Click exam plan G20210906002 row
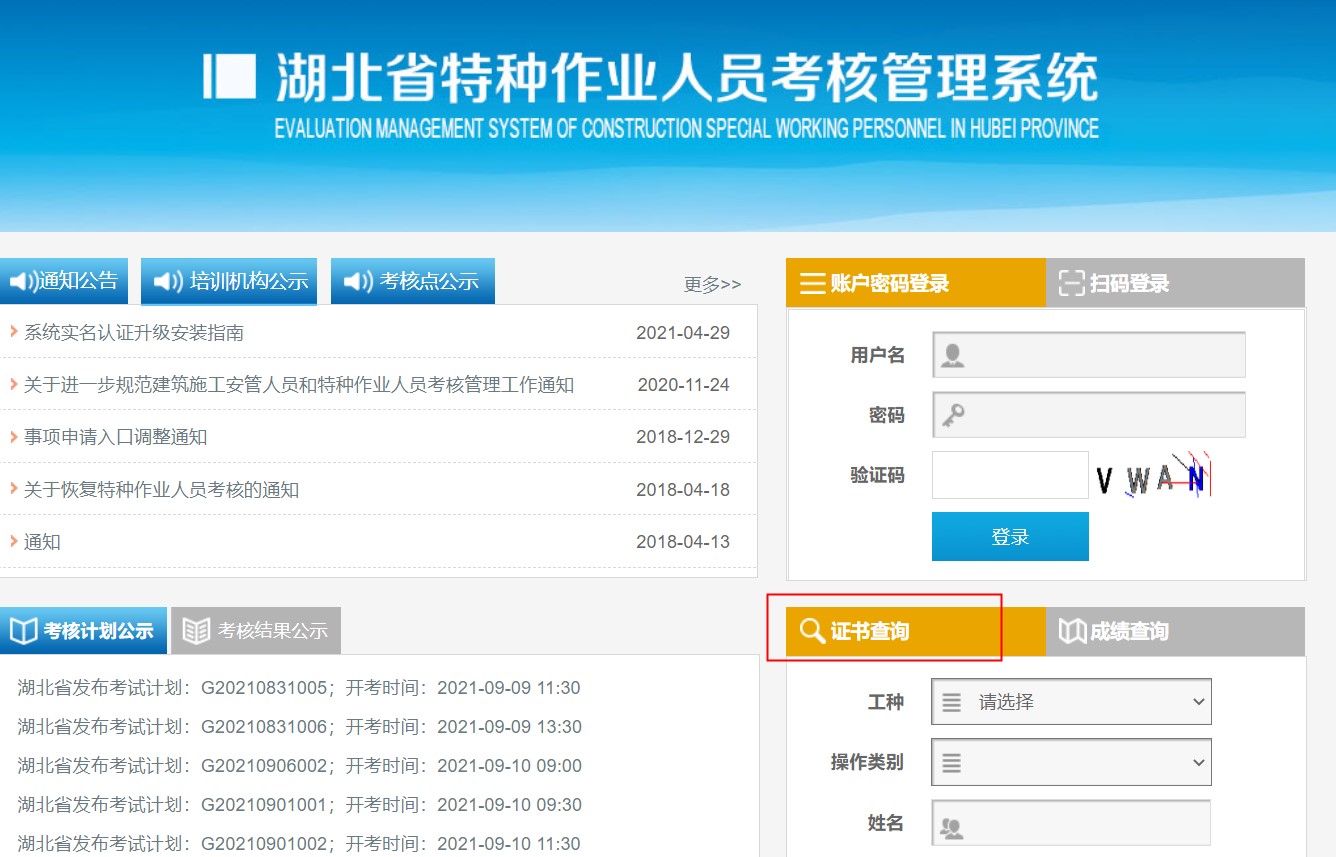This screenshot has height=857, width=1336. click(299, 766)
